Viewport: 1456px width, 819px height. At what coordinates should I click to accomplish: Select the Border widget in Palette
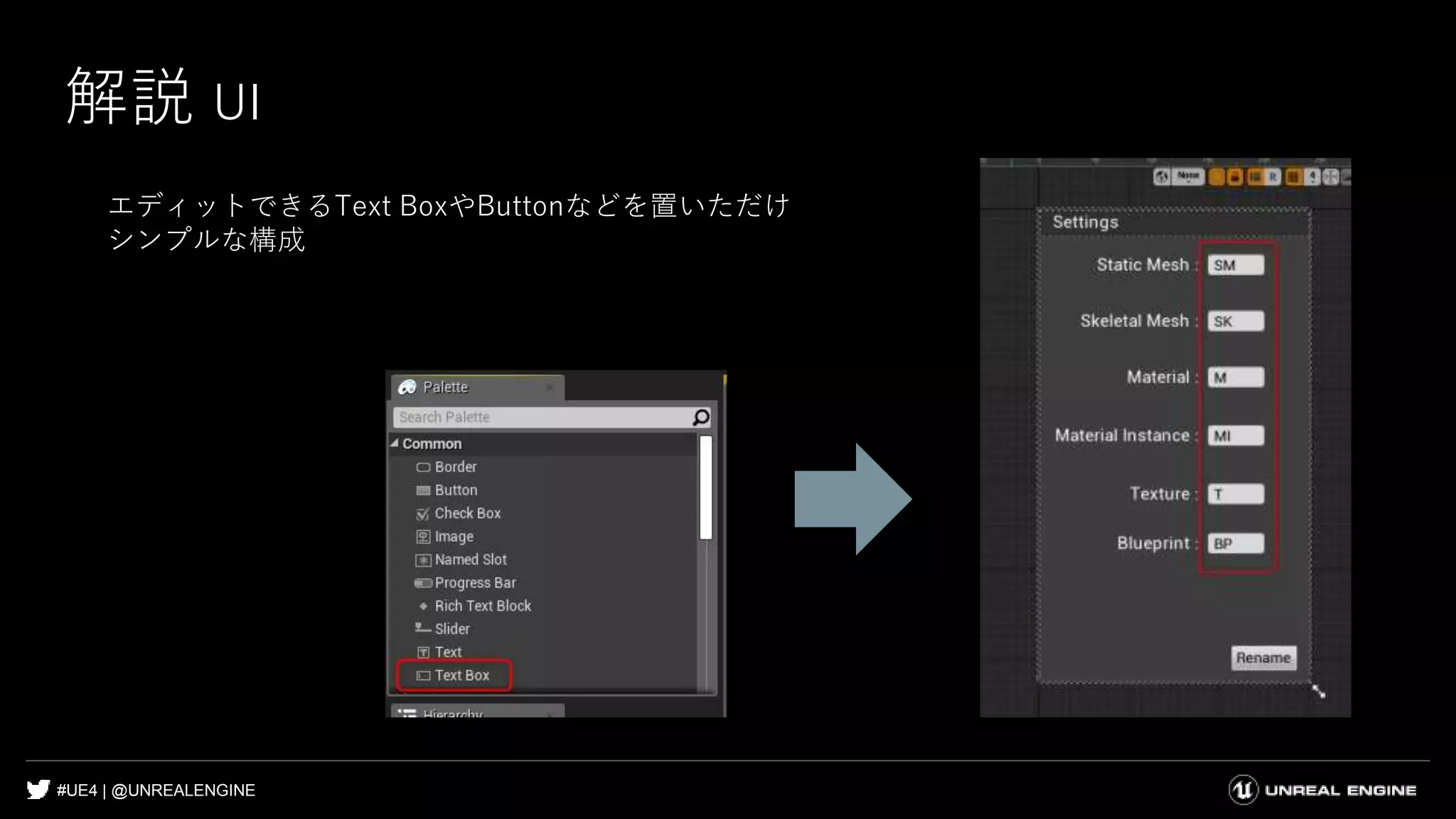pyautogui.click(x=446, y=467)
